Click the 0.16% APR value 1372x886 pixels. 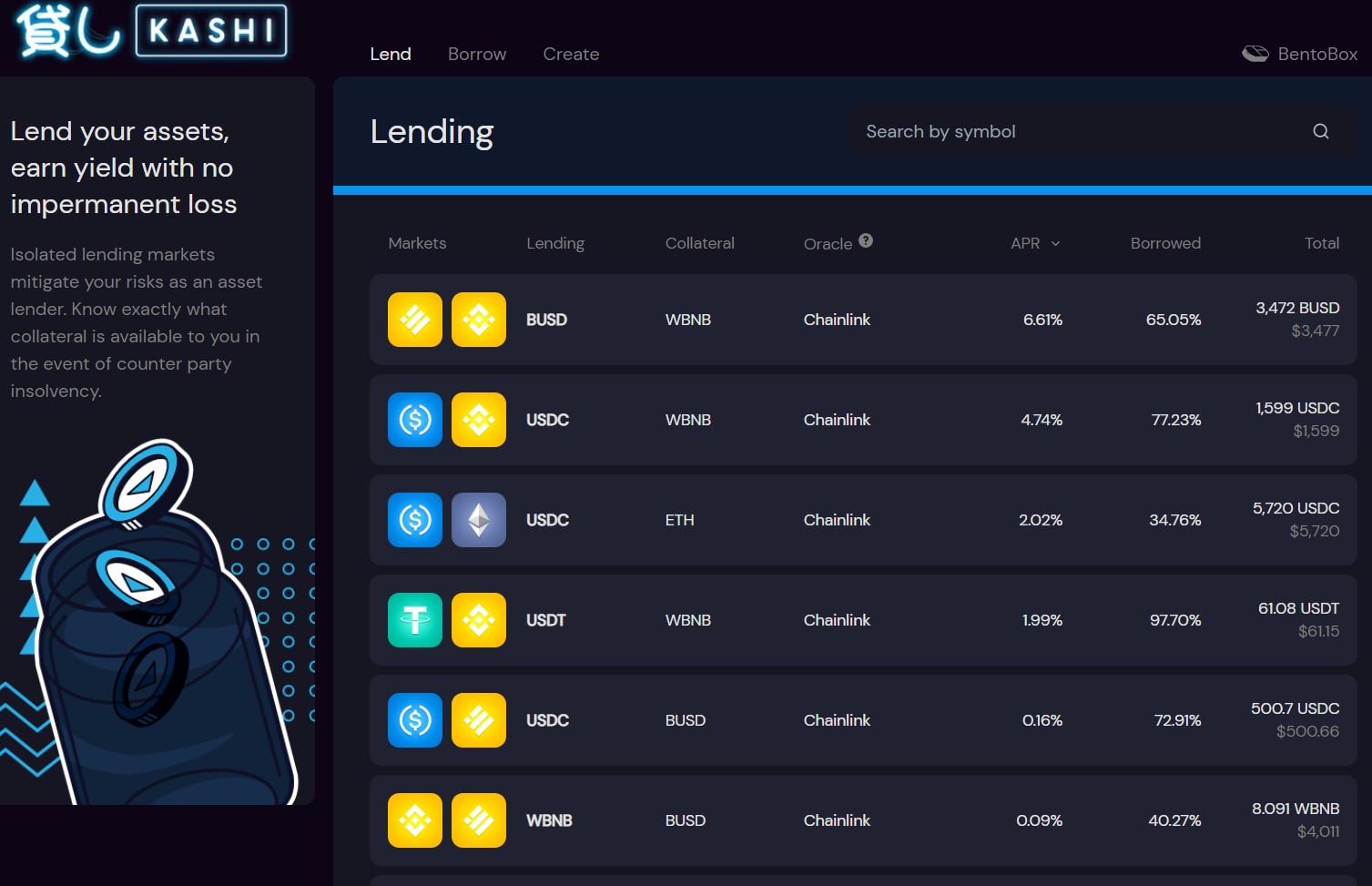pyautogui.click(x=1042, y=720)
